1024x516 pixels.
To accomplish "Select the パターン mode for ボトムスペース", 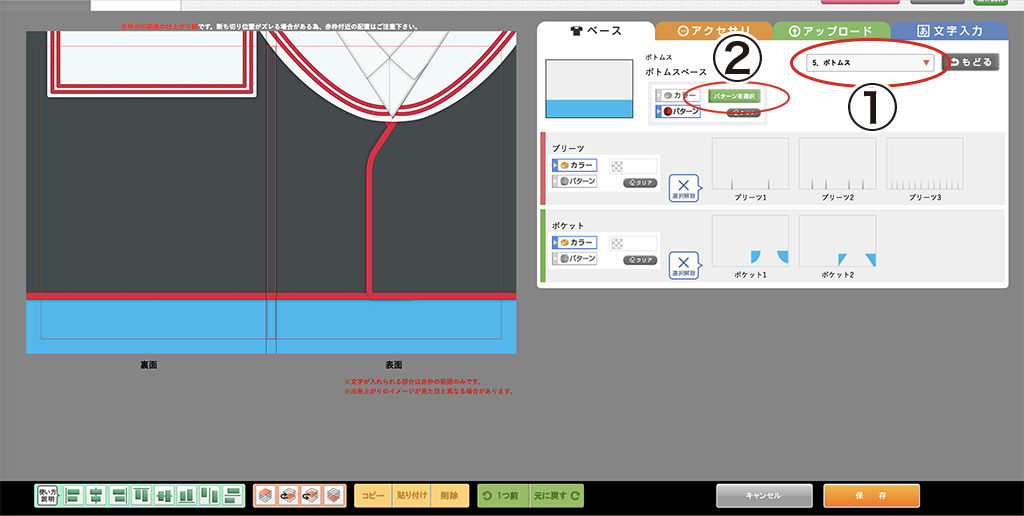I will [678, 111].
